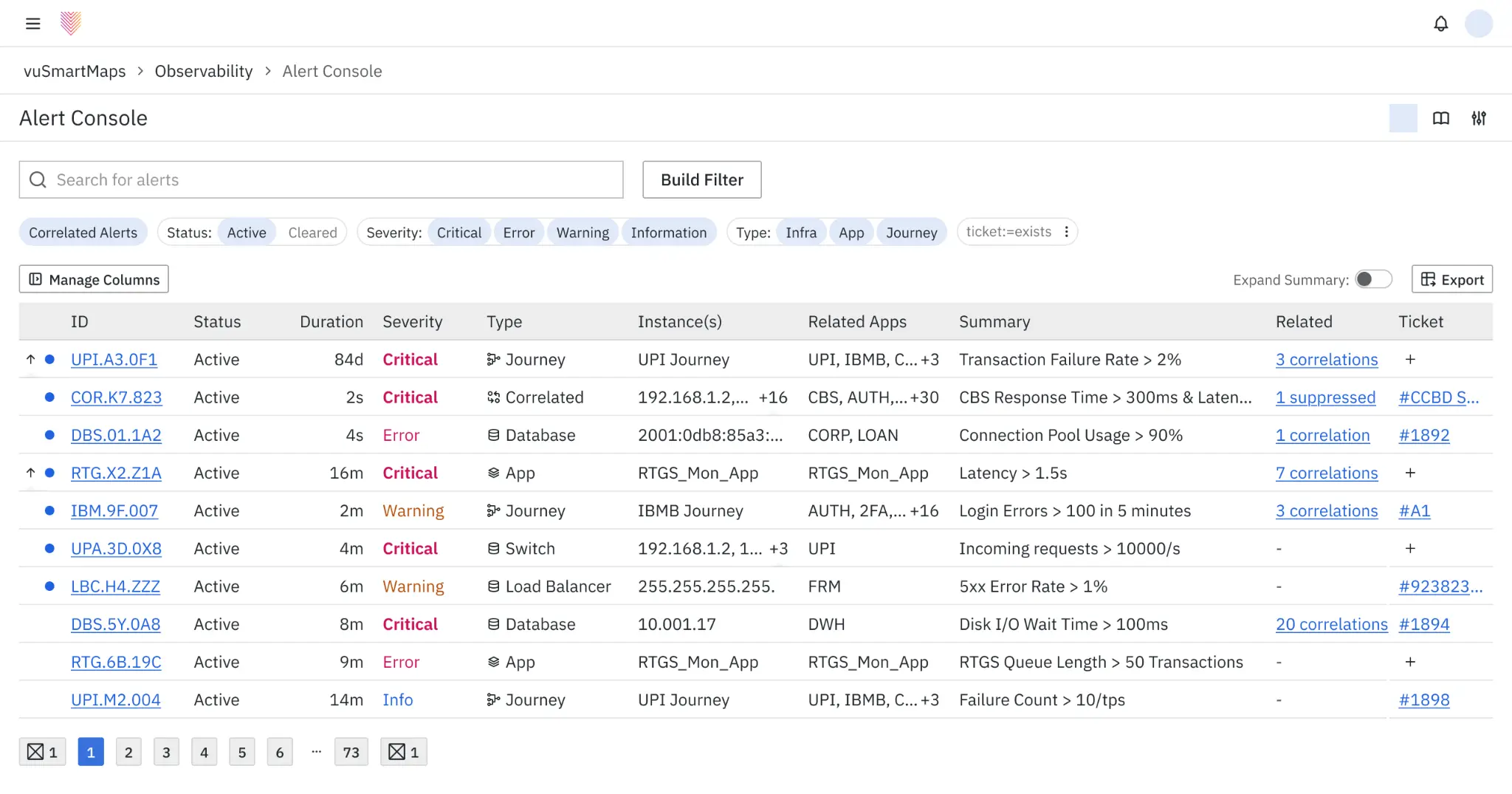
Task: Add ticket for UPI.A3.0F1 alert
Action: (x=1410, y=360)
